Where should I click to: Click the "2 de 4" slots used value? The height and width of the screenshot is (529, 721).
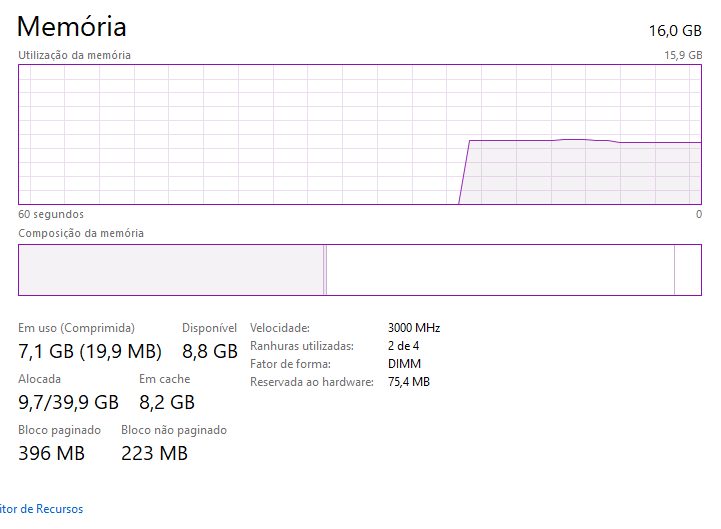click(405, 346)
